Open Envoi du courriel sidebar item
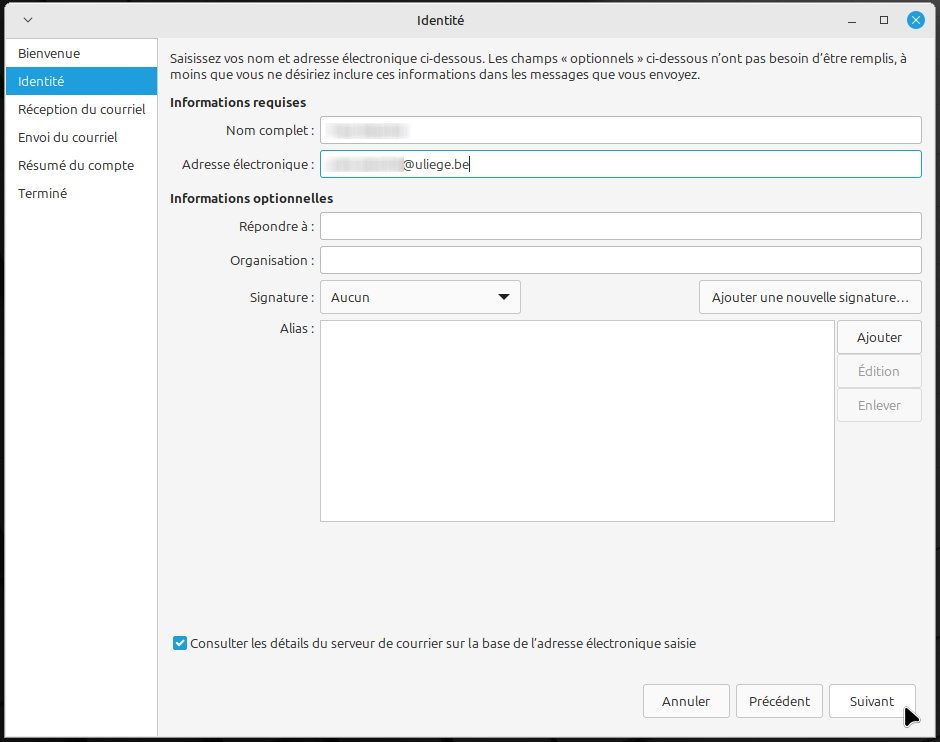 pos(67,137)
